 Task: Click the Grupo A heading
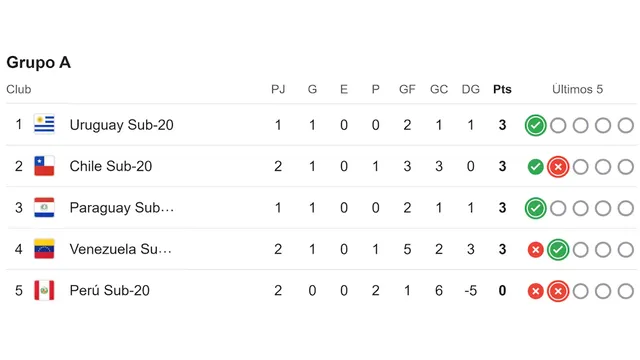coord(38,62)
